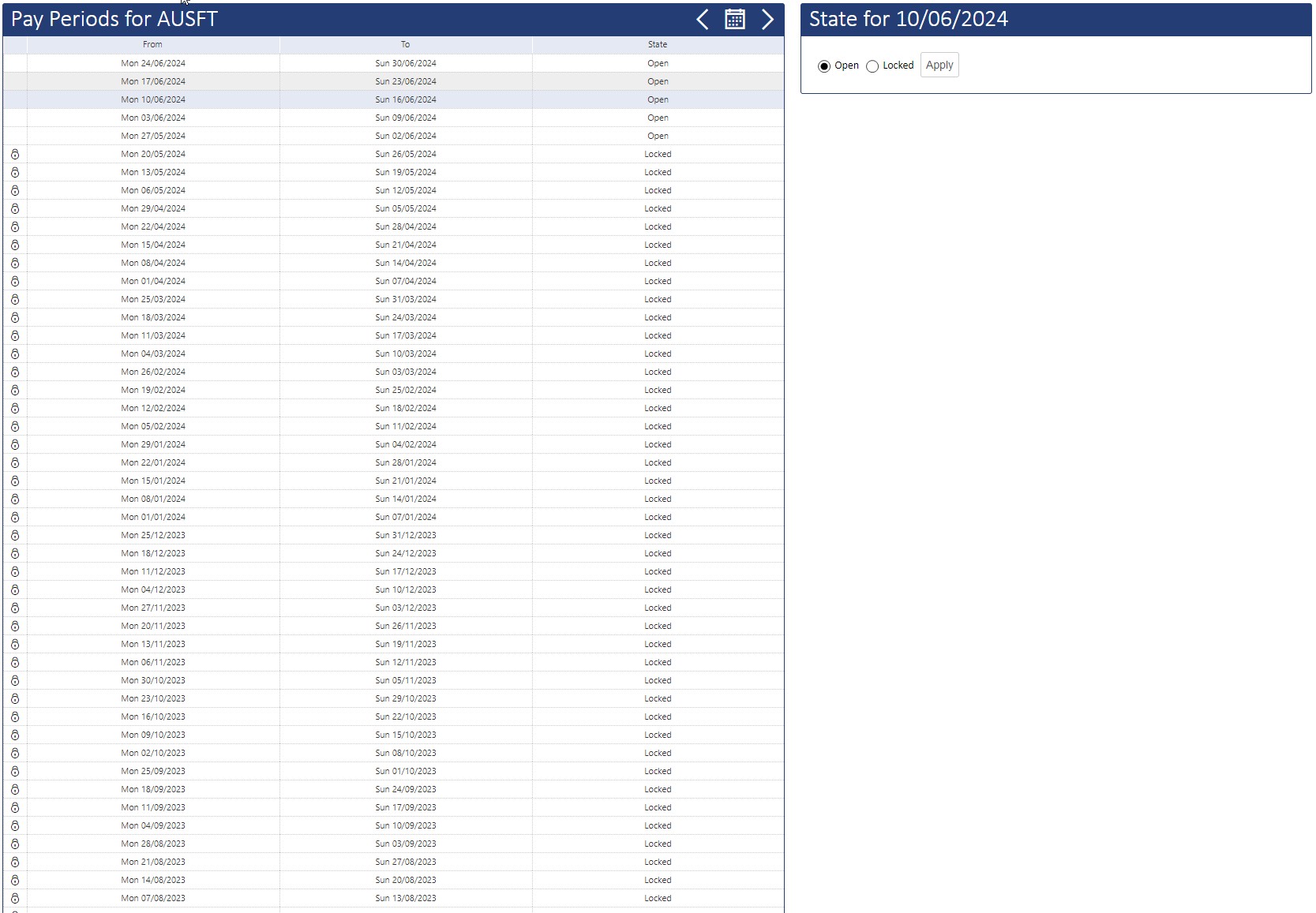Select pay period Mon 15/01/2024
The image size is (1316, 913).
(153, 481)
